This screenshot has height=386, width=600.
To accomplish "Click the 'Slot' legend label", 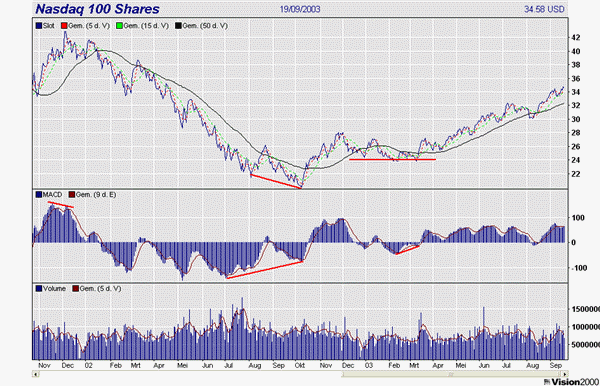I will point(49,26).
